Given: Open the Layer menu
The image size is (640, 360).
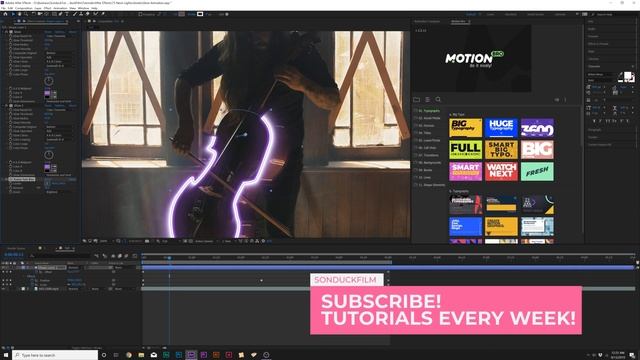Looking at the screenshot, I should [x=38, y=8].
